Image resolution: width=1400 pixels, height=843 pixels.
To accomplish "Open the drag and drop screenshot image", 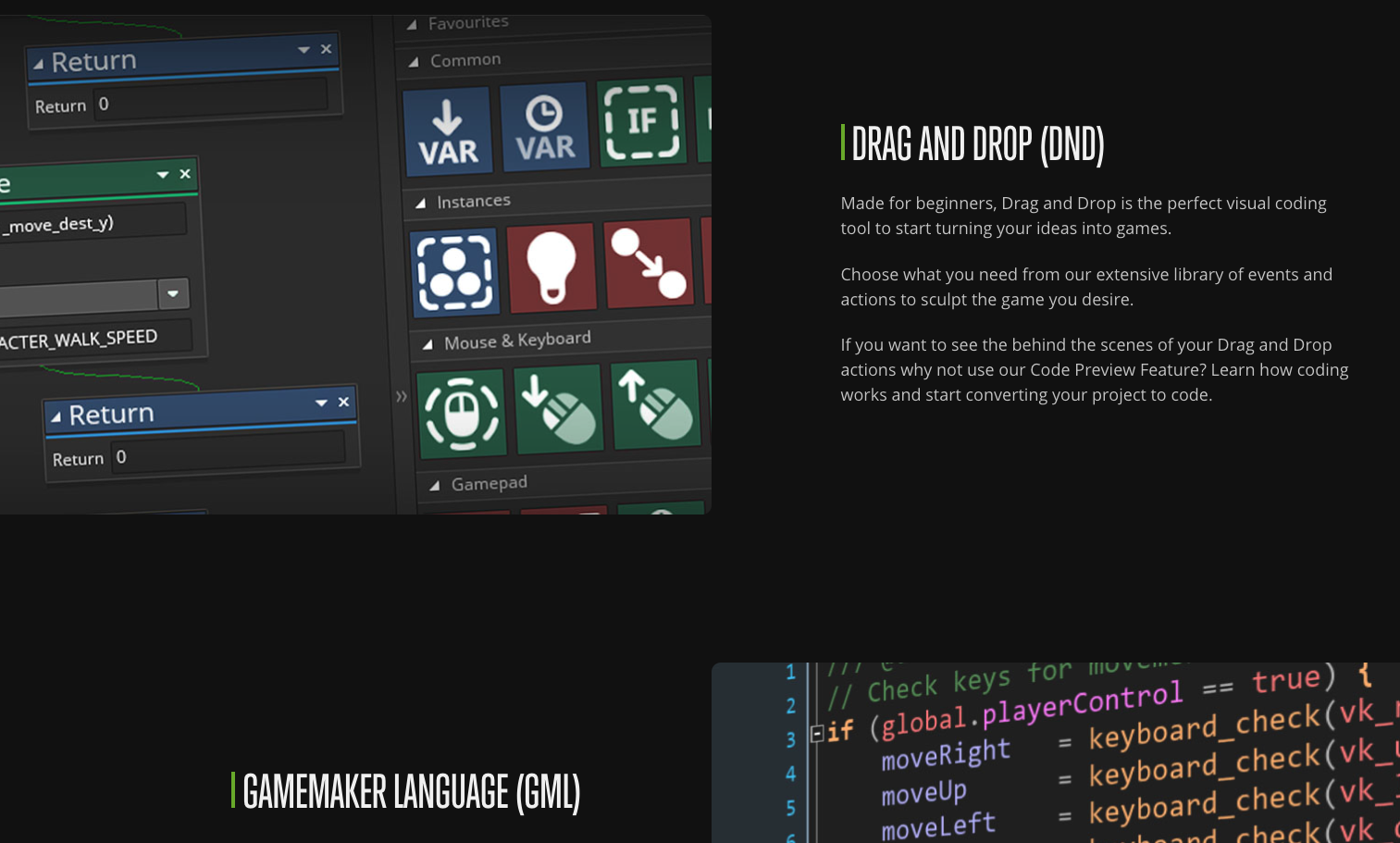I will pyautogui.click(x=355, y=265).
